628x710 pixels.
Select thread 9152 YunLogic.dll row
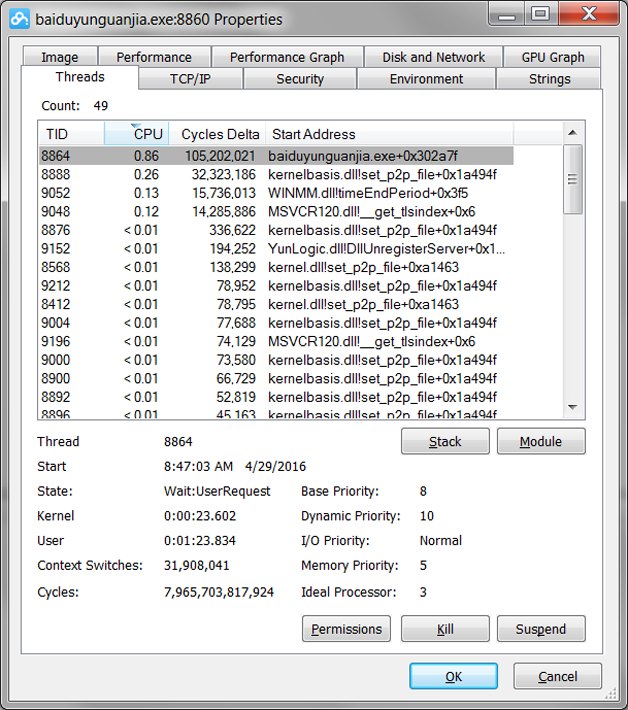pyautogui.click(x=276, y=249)
